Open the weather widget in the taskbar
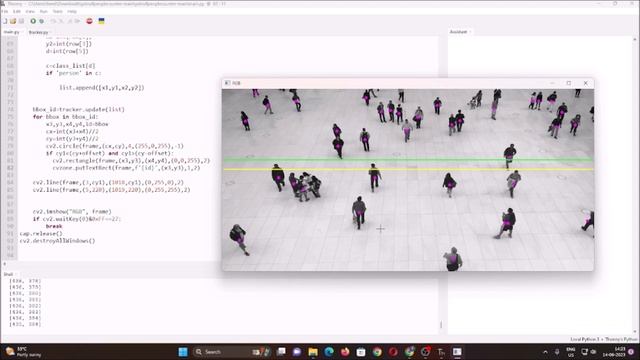 tap(24, 352)
